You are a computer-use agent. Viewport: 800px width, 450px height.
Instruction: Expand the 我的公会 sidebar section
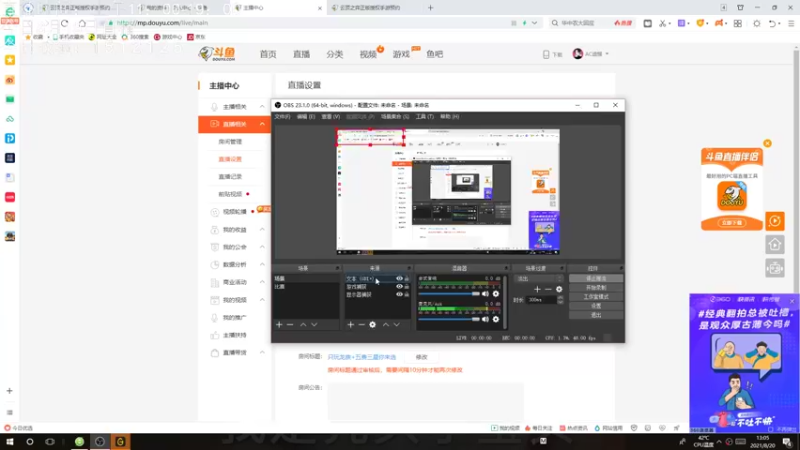pos(262,247)
